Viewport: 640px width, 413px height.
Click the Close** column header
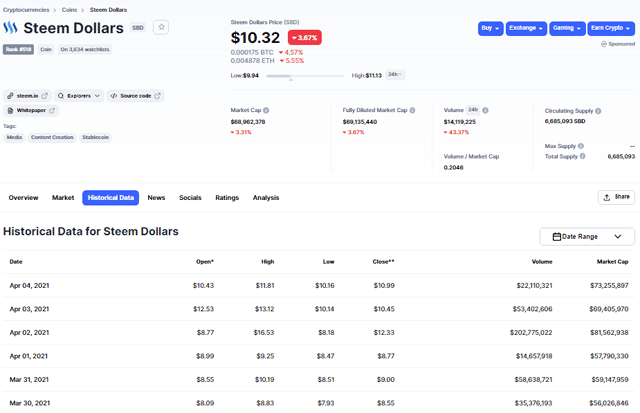[x=383, y=262]
